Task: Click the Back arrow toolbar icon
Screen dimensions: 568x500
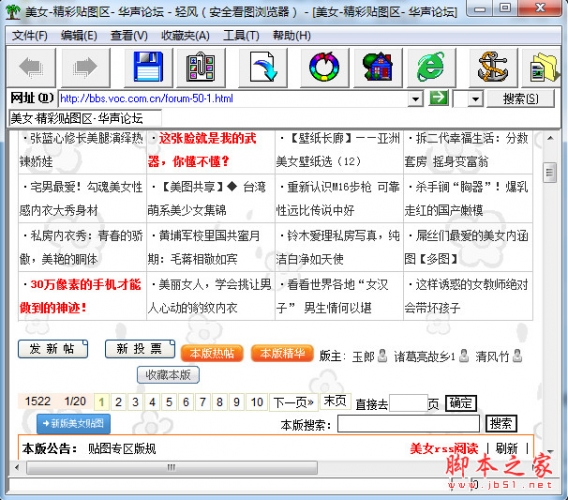Action: [31, 68]
